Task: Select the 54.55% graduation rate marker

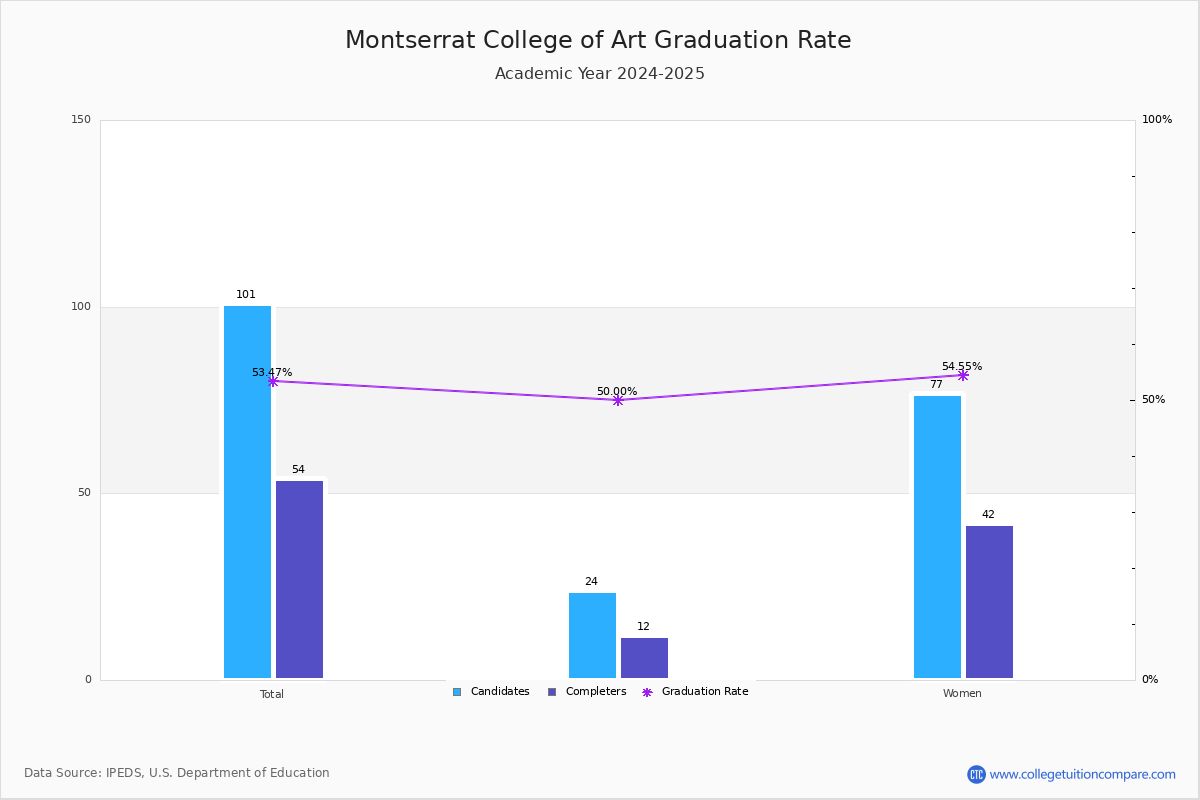Action: pyautogui.click(x=963, y=375)
